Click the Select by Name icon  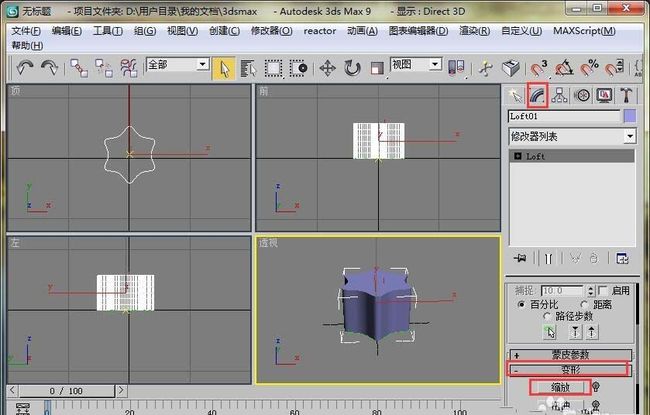click(248, 68)
